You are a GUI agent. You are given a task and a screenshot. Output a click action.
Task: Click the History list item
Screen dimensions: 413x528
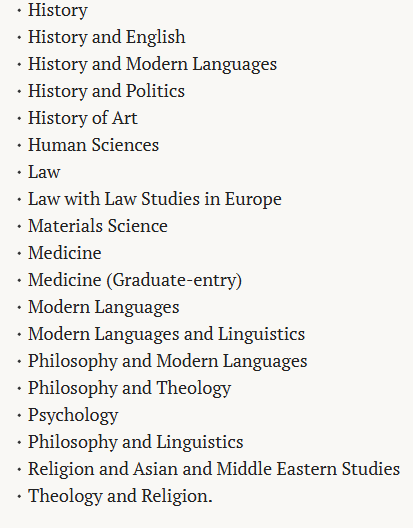point(58,10)
